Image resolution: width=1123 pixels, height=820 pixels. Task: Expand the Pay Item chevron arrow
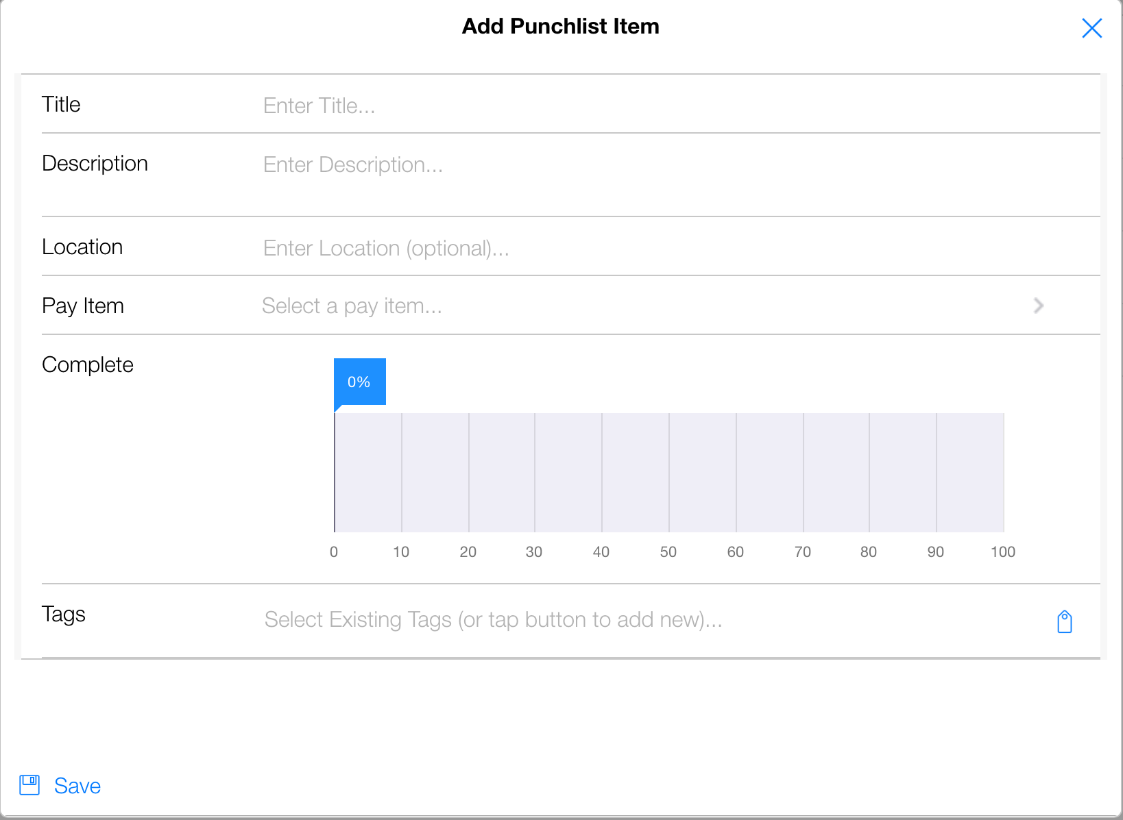pyautogui.click(x=1039, y=306)
